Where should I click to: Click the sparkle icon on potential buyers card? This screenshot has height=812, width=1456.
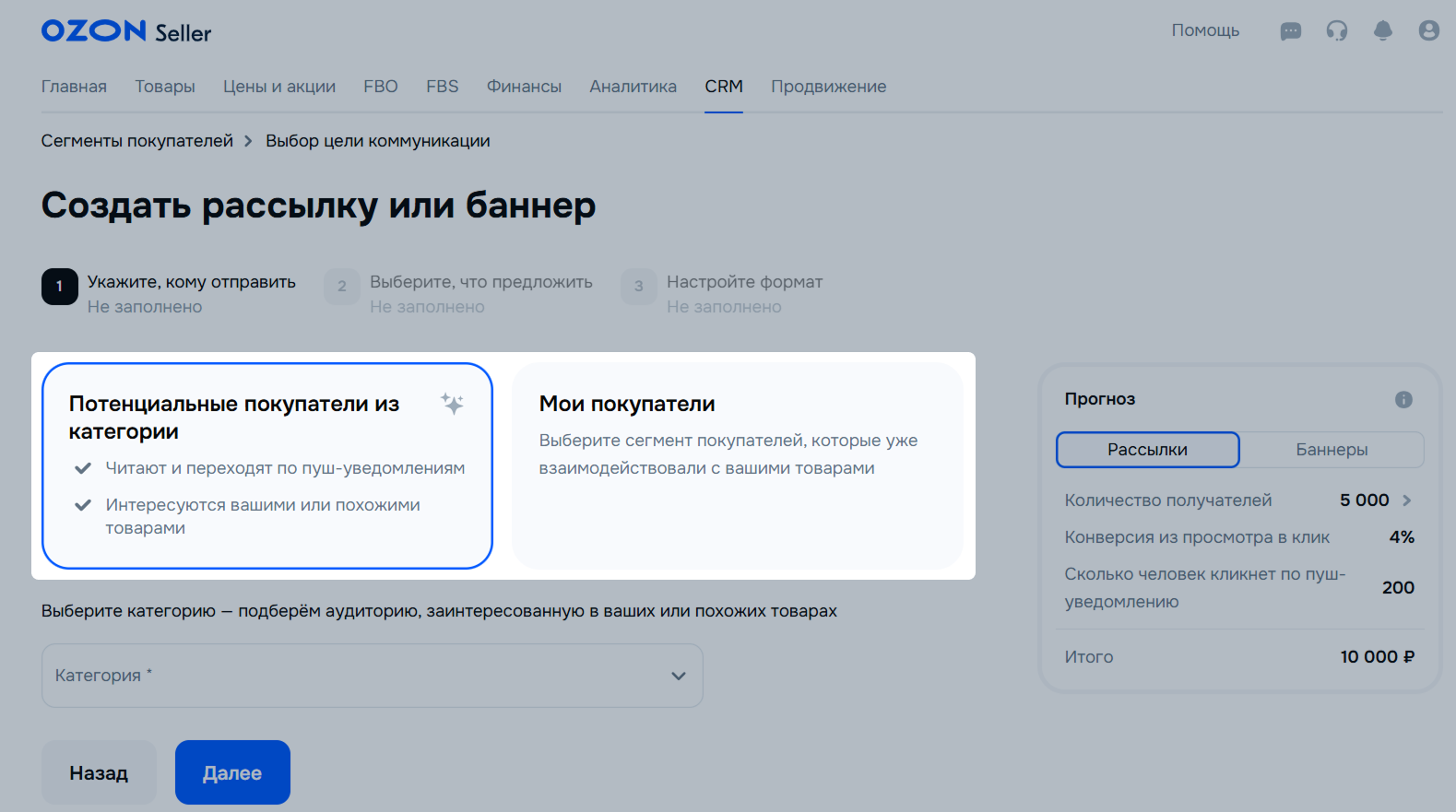click(452, 404)
